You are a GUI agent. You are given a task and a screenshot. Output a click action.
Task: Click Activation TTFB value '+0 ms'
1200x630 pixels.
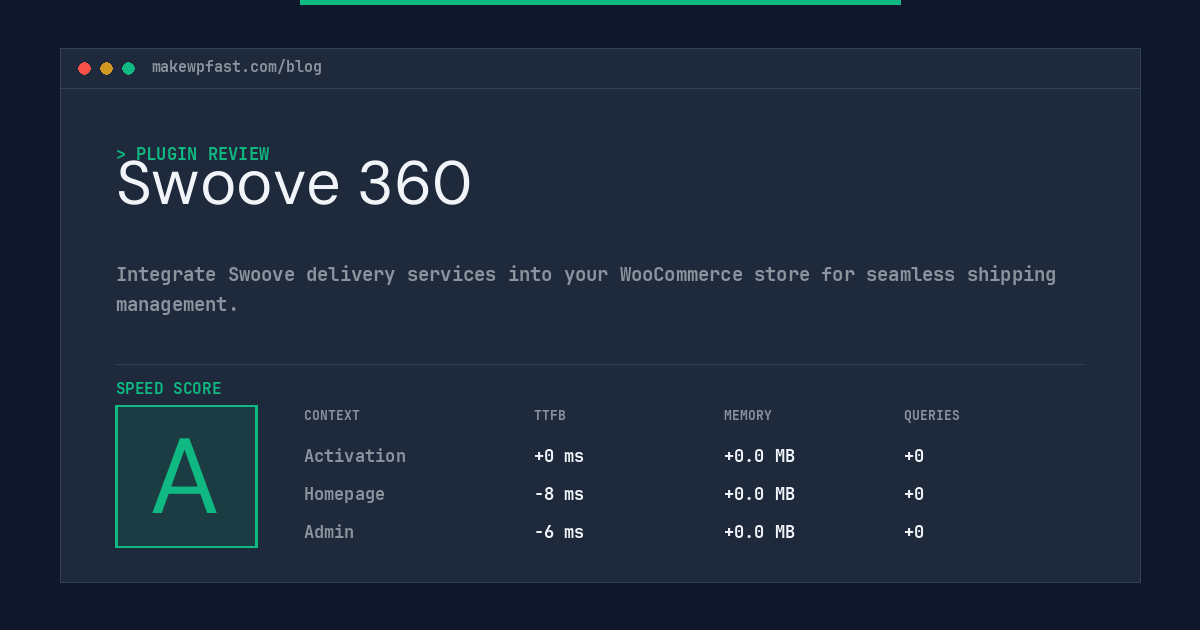point(559,456)
